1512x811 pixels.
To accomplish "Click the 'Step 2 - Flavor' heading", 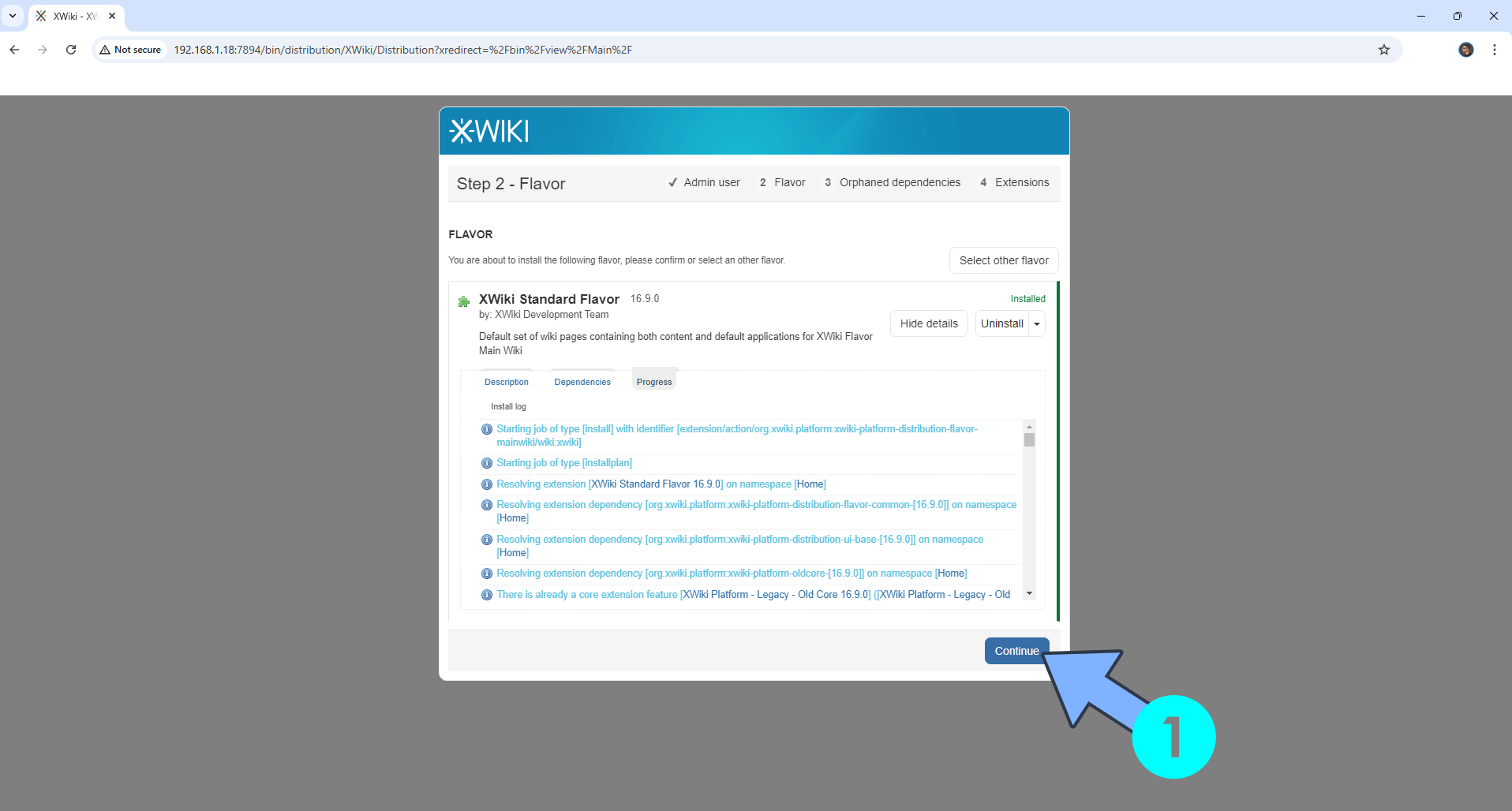I will click(511, 184).
